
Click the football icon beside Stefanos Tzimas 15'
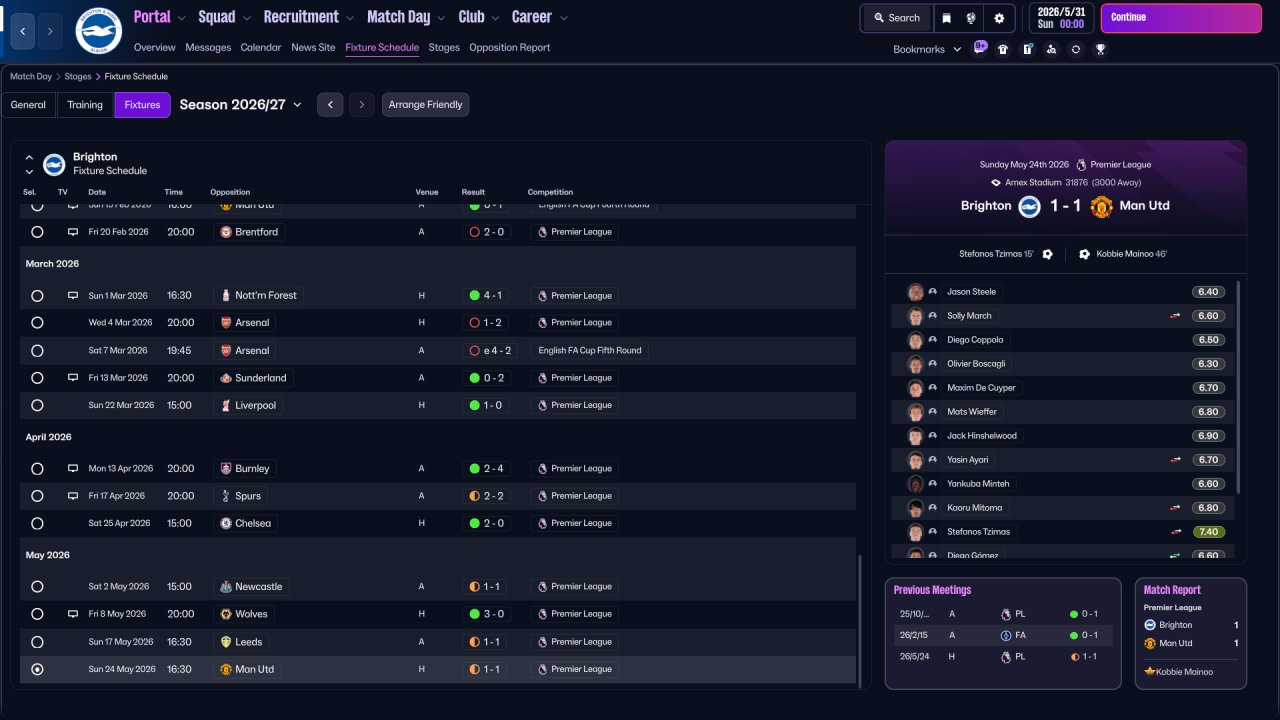[x=1047, y=254]
